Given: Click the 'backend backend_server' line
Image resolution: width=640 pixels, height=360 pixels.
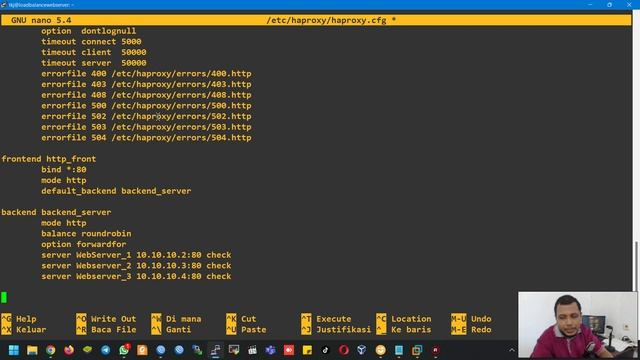Looking at the screenshot, I should pos(56,212).
